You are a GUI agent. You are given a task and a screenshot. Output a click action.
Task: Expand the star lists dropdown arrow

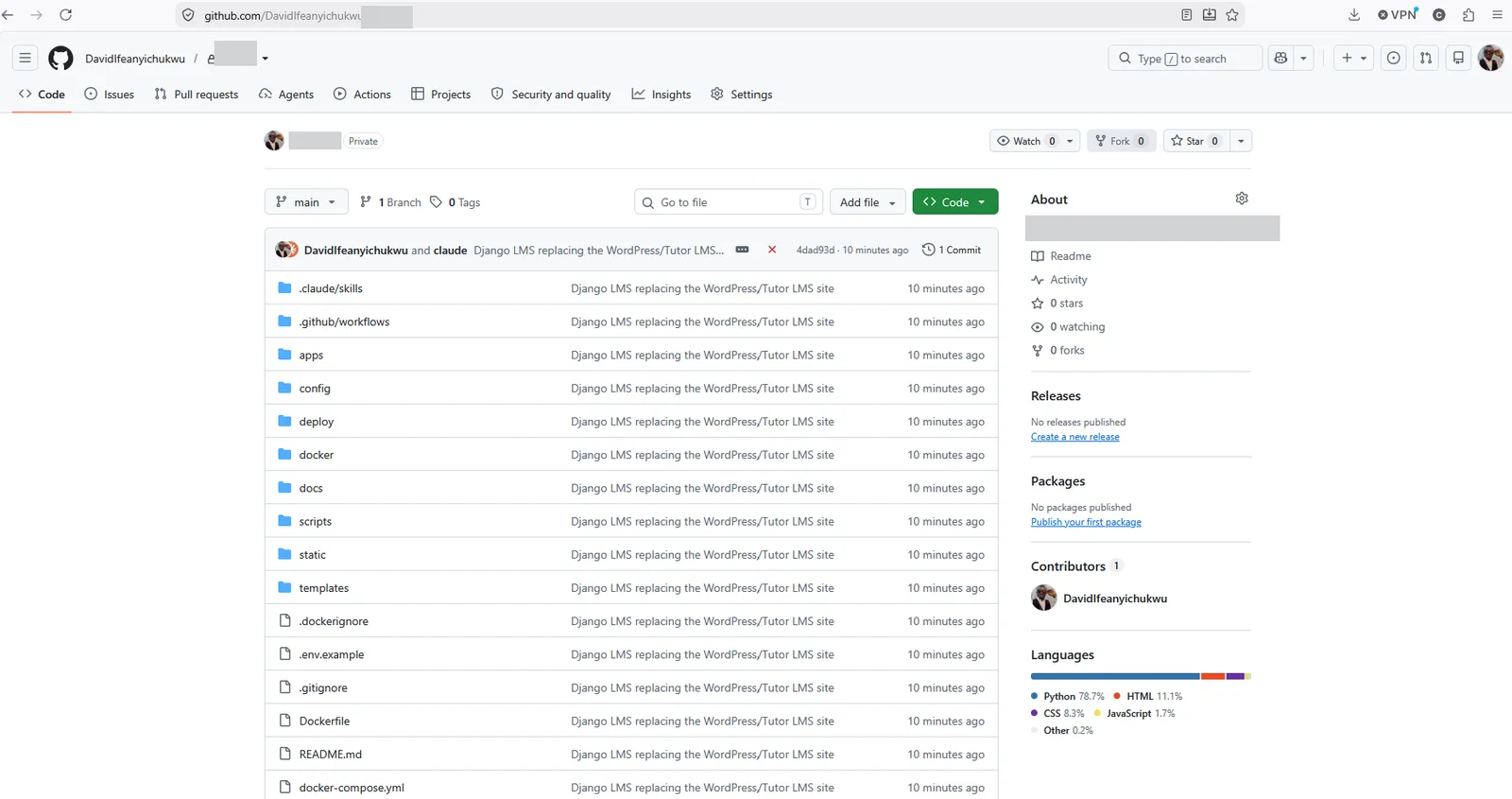[x=1241, y=141]
